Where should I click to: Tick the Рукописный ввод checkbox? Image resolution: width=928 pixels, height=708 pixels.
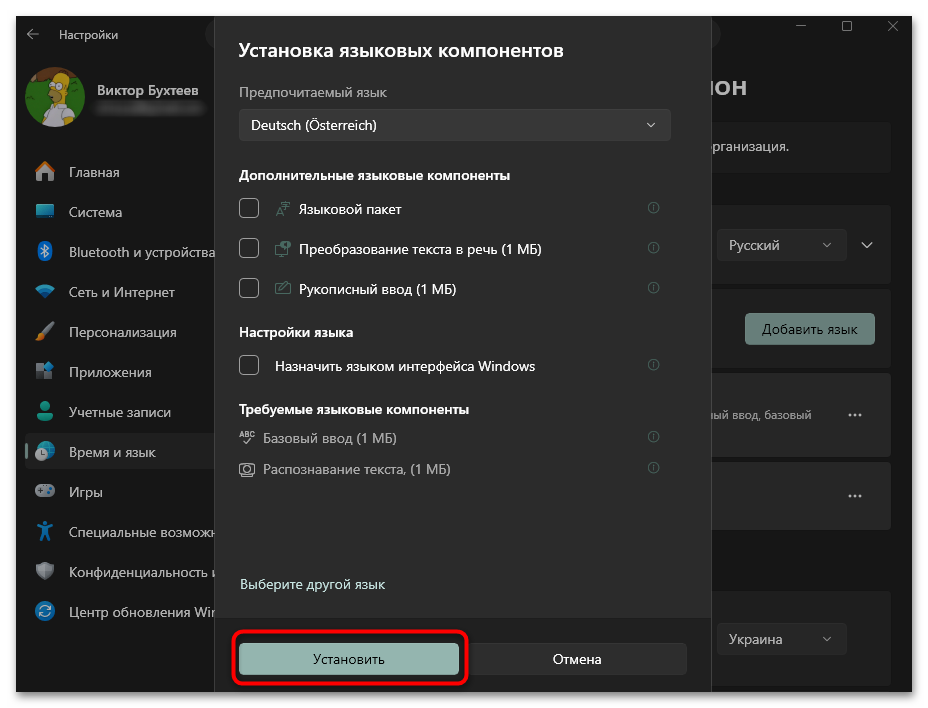(x=249, y=288)
